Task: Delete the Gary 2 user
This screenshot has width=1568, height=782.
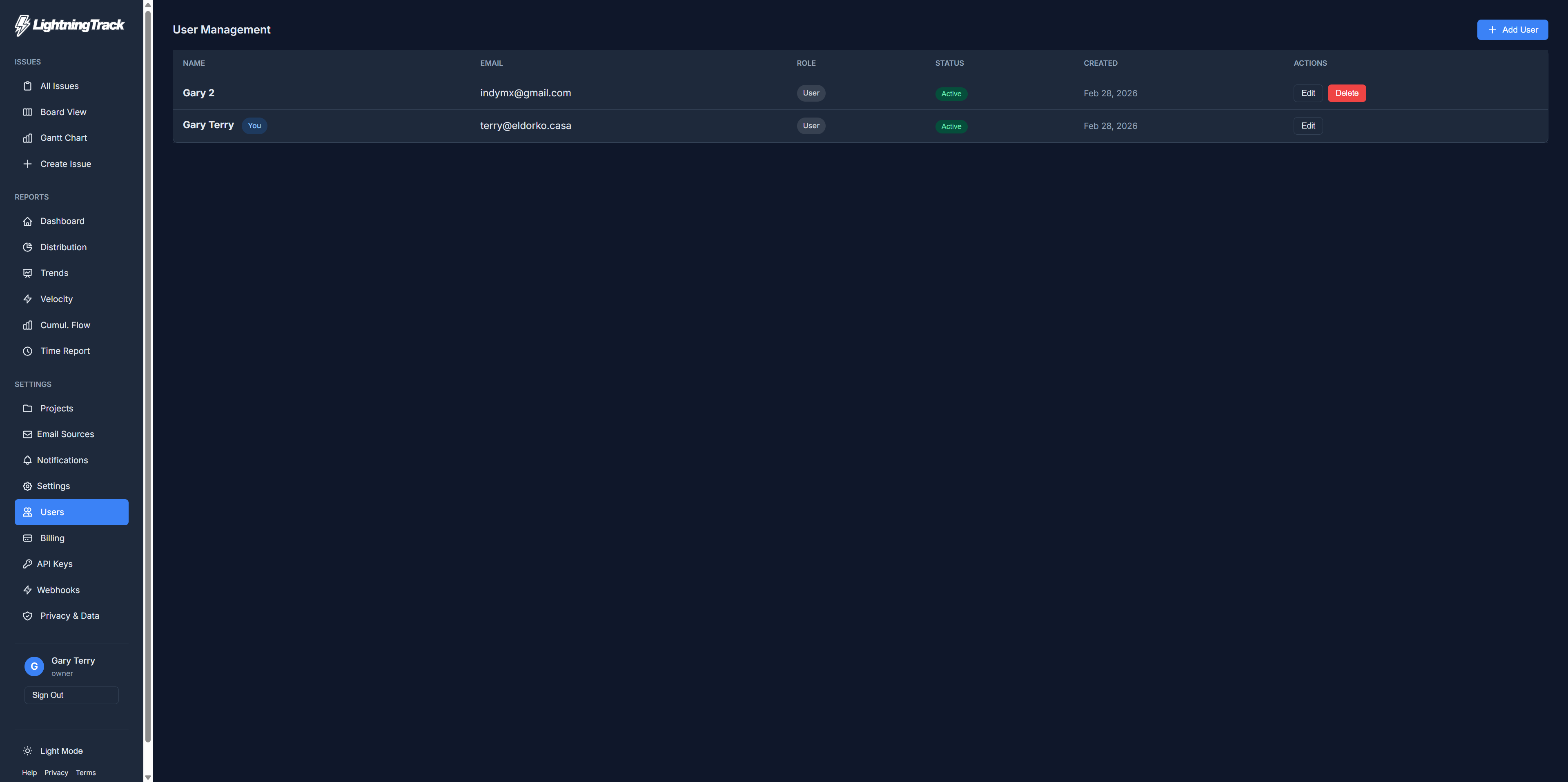Action: (1346, 93)
